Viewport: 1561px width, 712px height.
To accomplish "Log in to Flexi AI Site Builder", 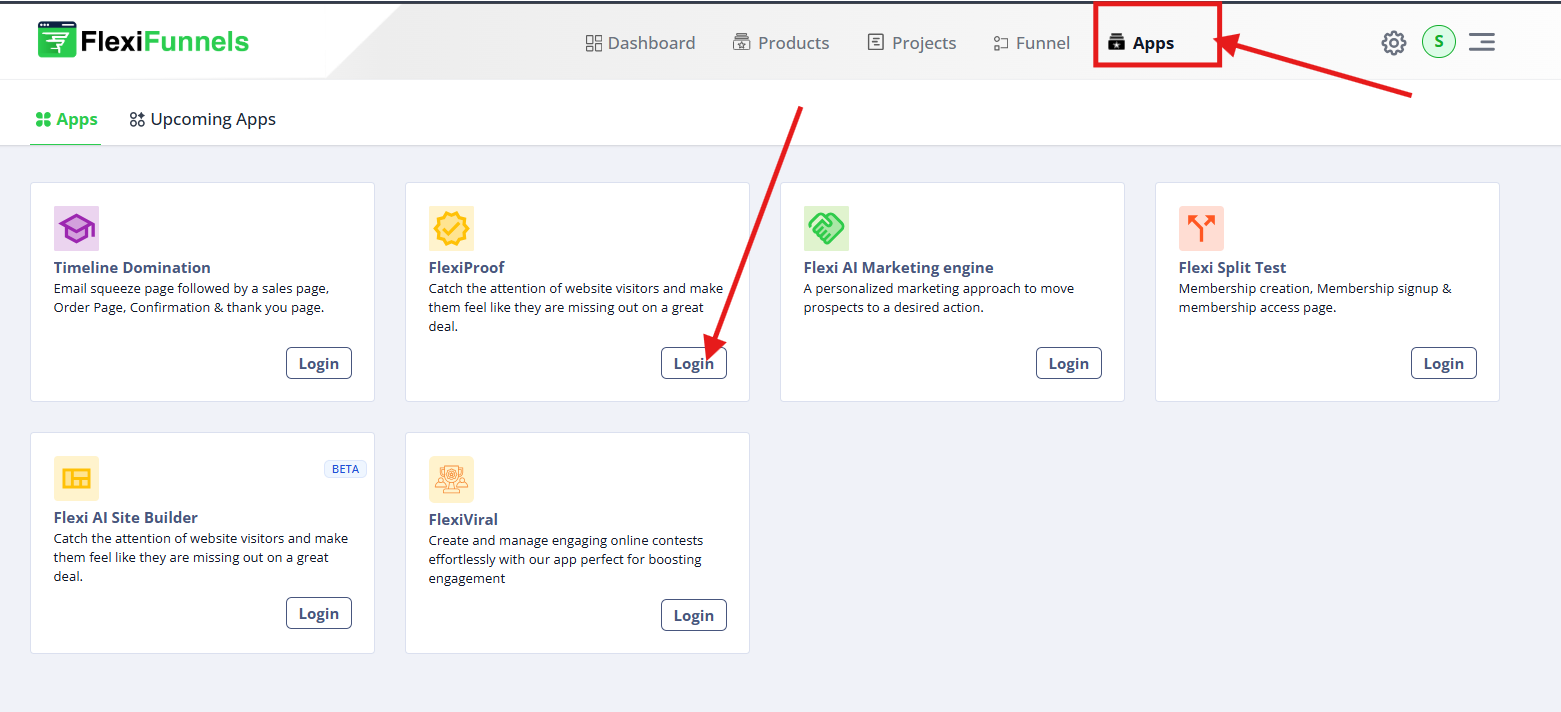I will pyautogui.click(x=319, y=613).
